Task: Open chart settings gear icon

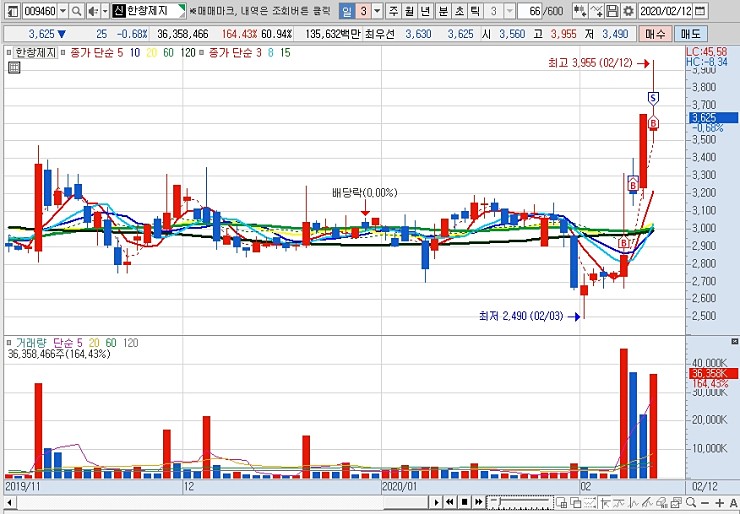Action: (x=628, y=11)
